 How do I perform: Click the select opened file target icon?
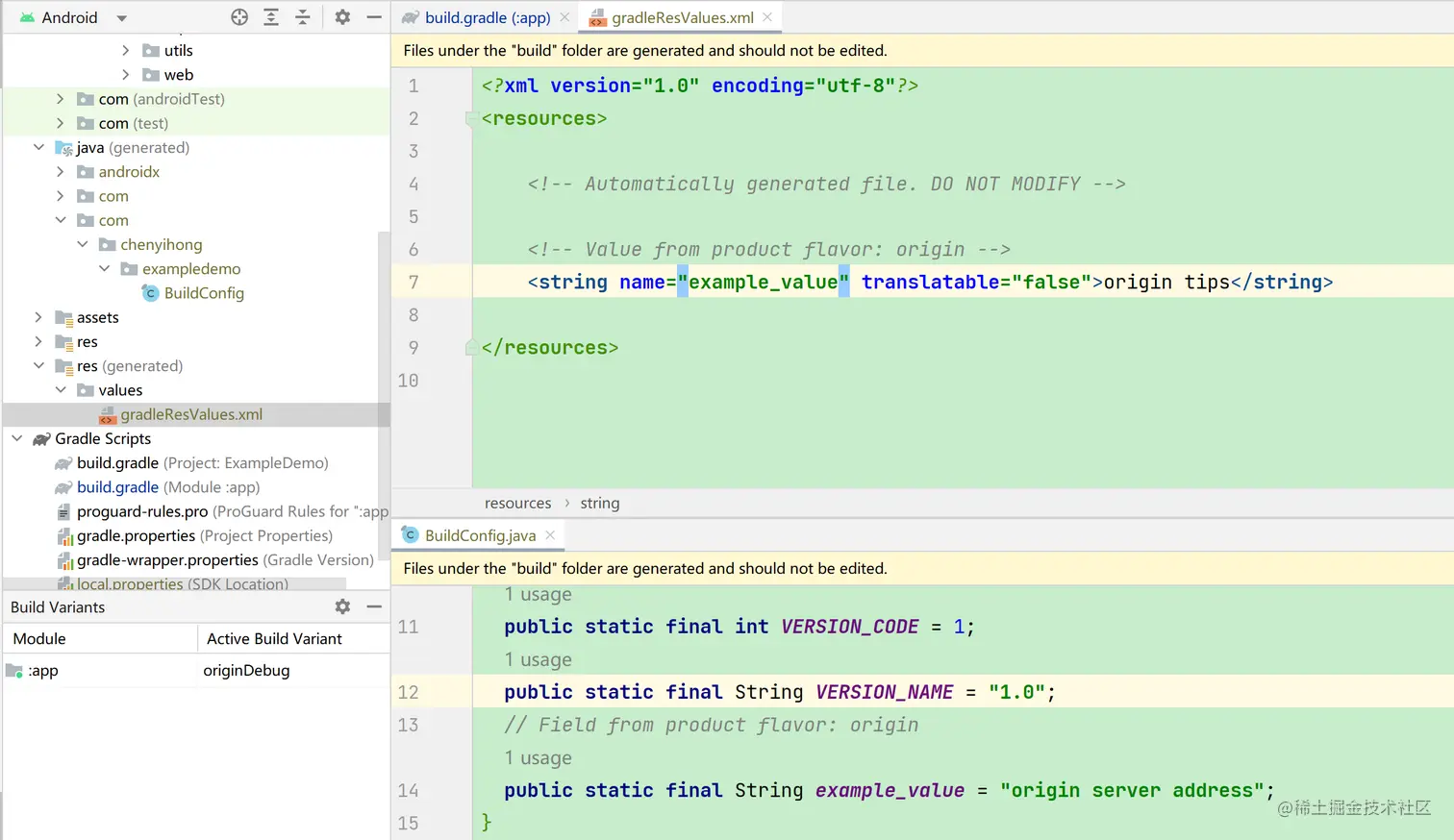239,17
